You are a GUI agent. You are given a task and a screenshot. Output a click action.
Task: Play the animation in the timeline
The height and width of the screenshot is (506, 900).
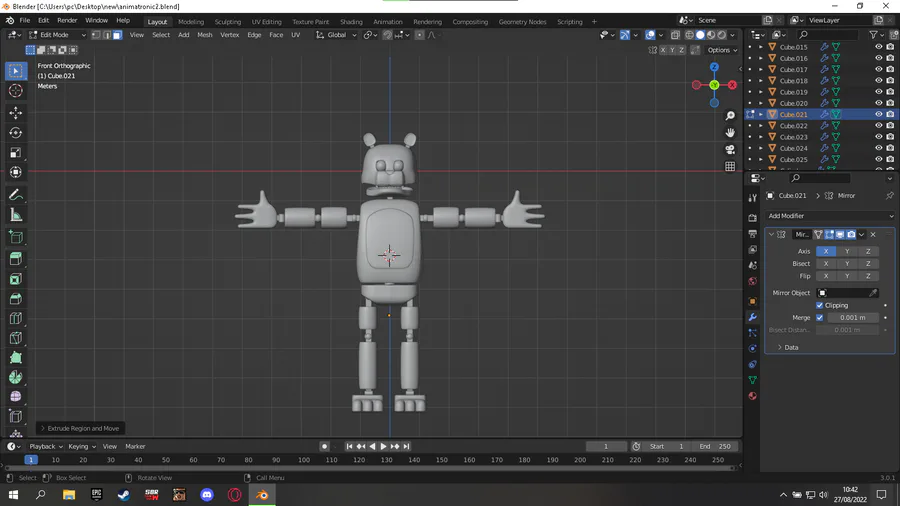(x=383, y=446)
